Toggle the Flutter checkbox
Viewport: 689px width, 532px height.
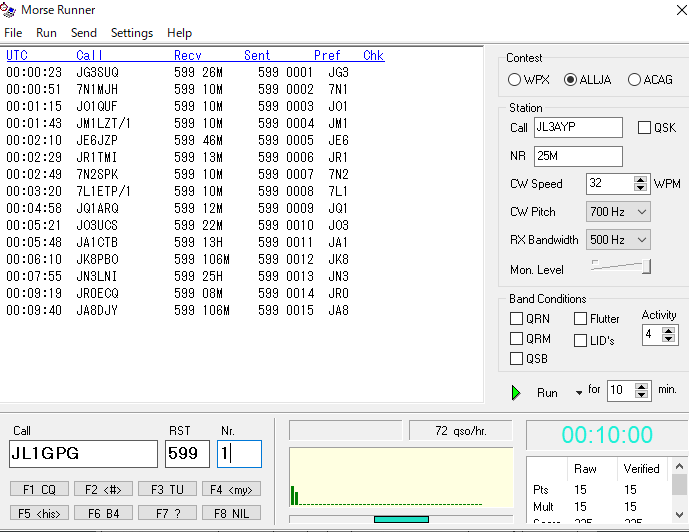(581, 319)
